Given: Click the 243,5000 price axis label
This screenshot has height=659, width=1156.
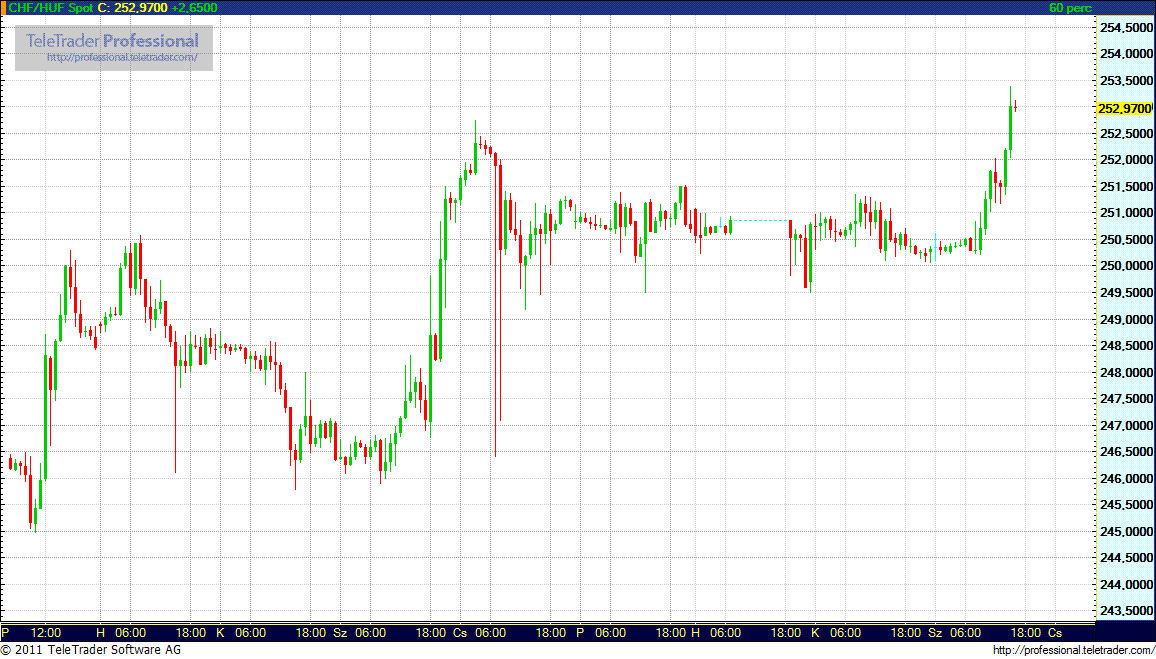Looking at the screenshot, I should coord(1124,611).
